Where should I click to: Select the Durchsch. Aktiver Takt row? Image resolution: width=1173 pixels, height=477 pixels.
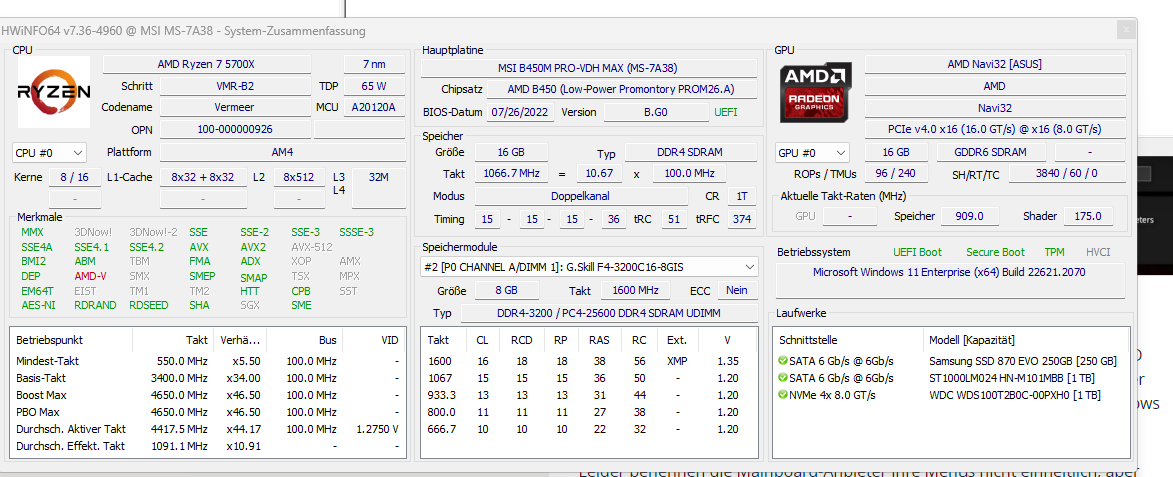208,429
